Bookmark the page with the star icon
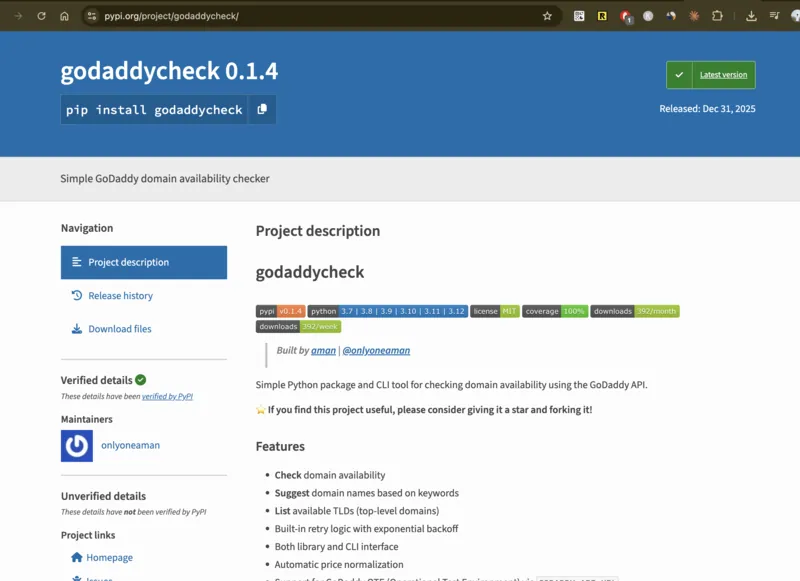This screenshot has width=800, height=581. (x=546, y=15)
